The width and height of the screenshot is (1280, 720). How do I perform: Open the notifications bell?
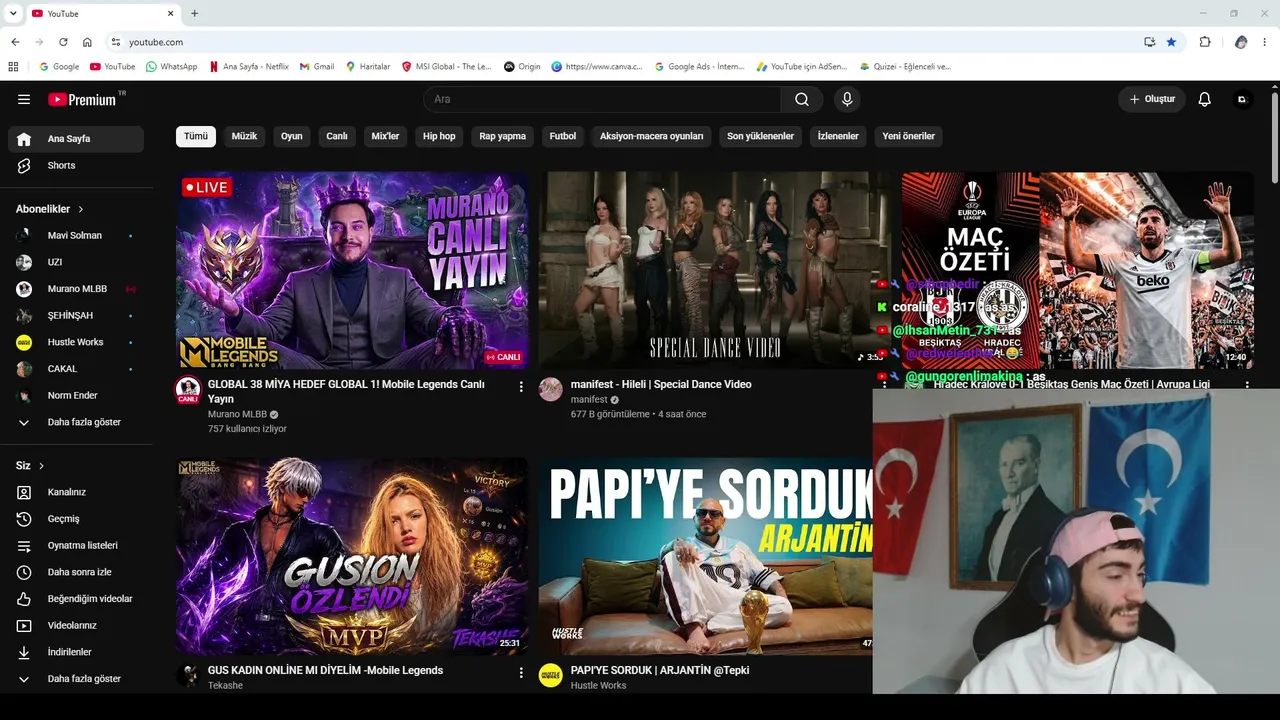point(1205,99)
